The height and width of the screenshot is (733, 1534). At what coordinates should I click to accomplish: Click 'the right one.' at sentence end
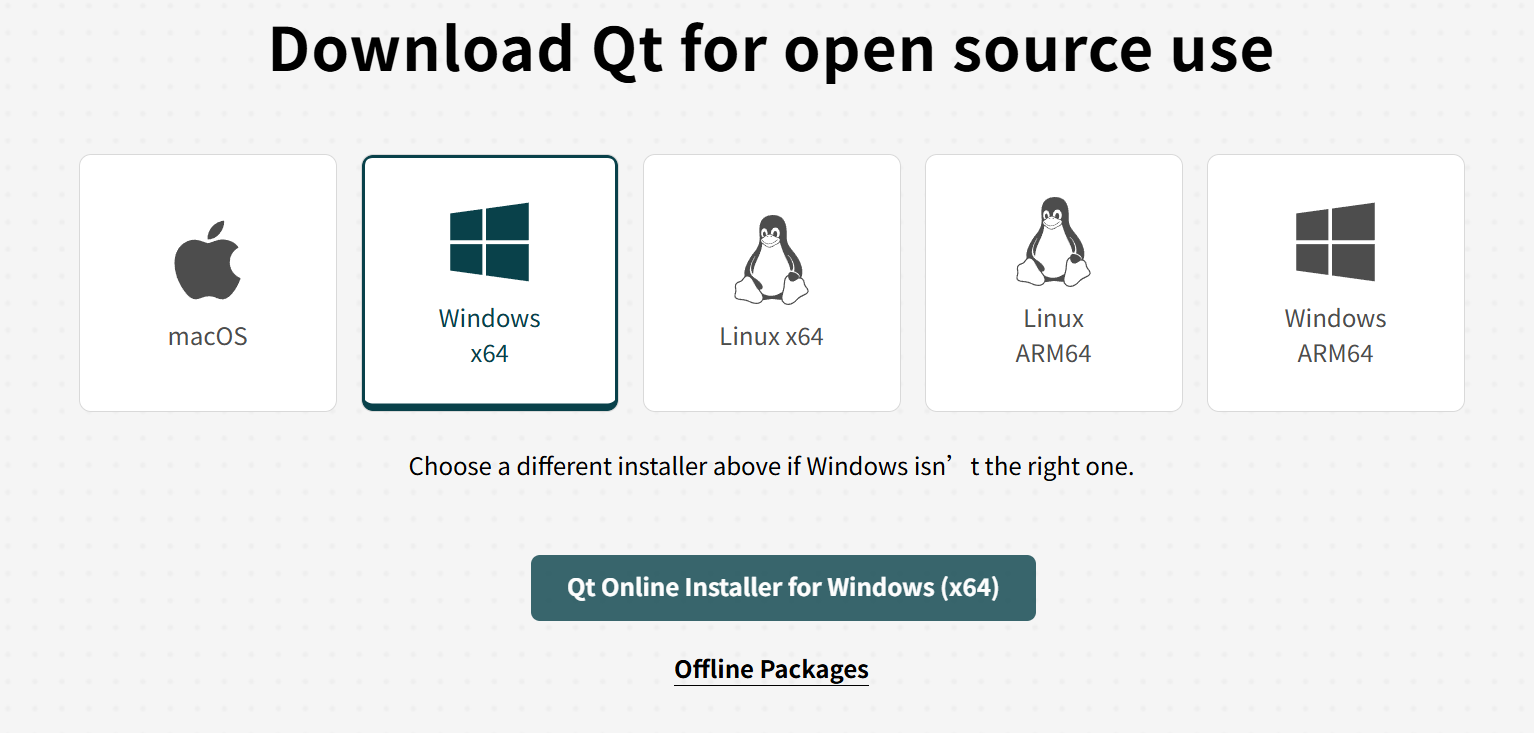pos(1059,466)
